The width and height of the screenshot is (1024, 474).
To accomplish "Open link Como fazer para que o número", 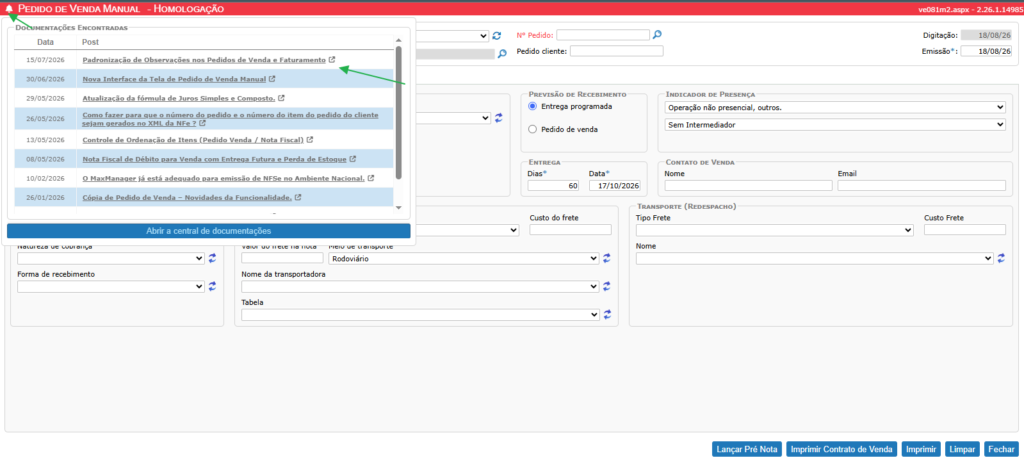I will coord(230,118).
